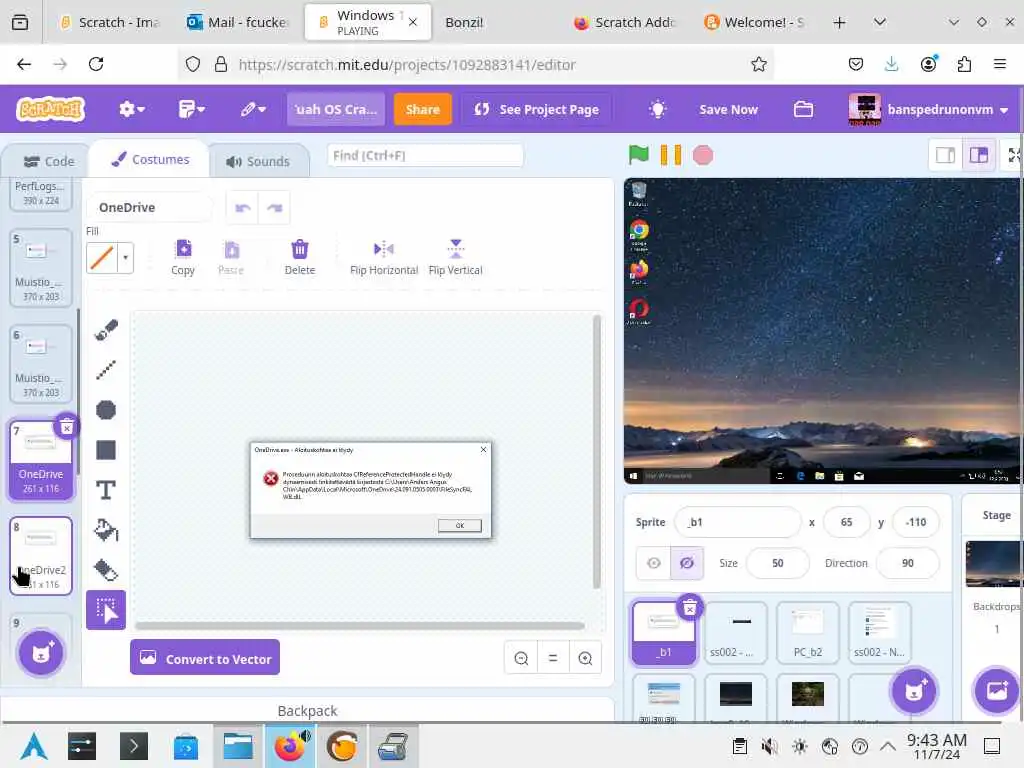Viewport: 1024px width, 768px height.
Task: Reset canvas zoom to default
Action: tap(553, 658)
